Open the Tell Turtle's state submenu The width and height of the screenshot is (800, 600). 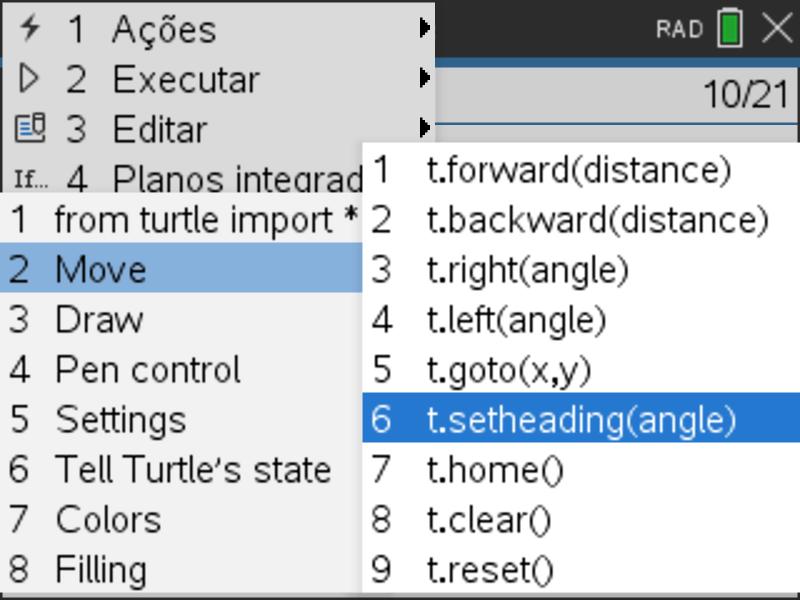[x=181, y=469]
